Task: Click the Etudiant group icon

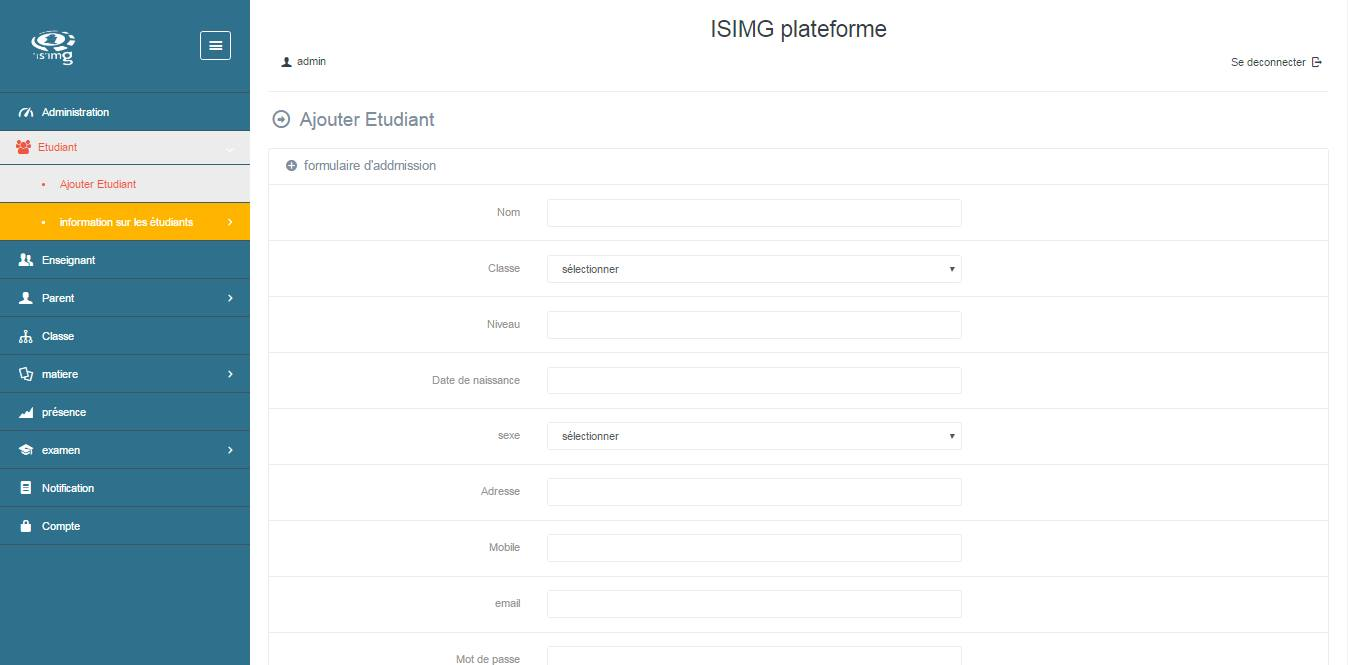Action: 24,147
